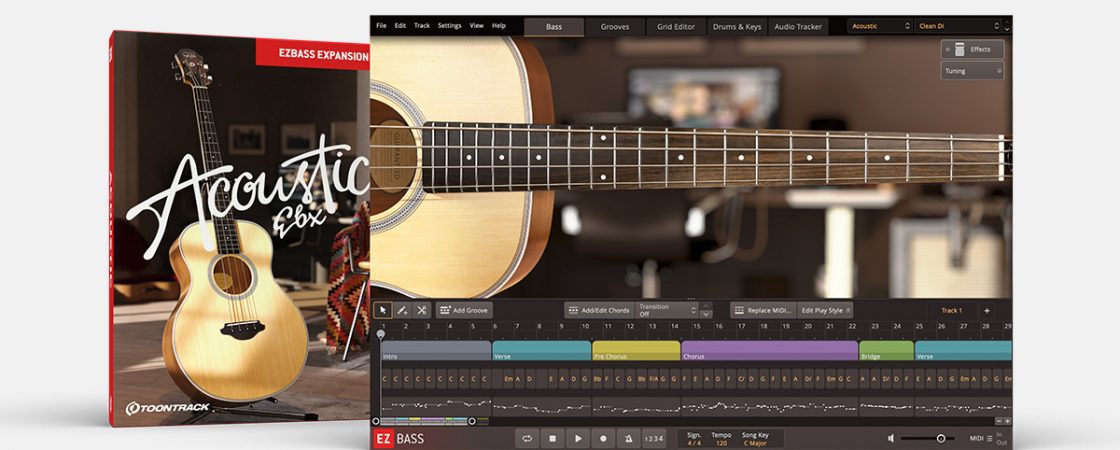This screenshot has width=1120, height=450.
Task: Switch to the Grooves tab
Action: (615, 27)
